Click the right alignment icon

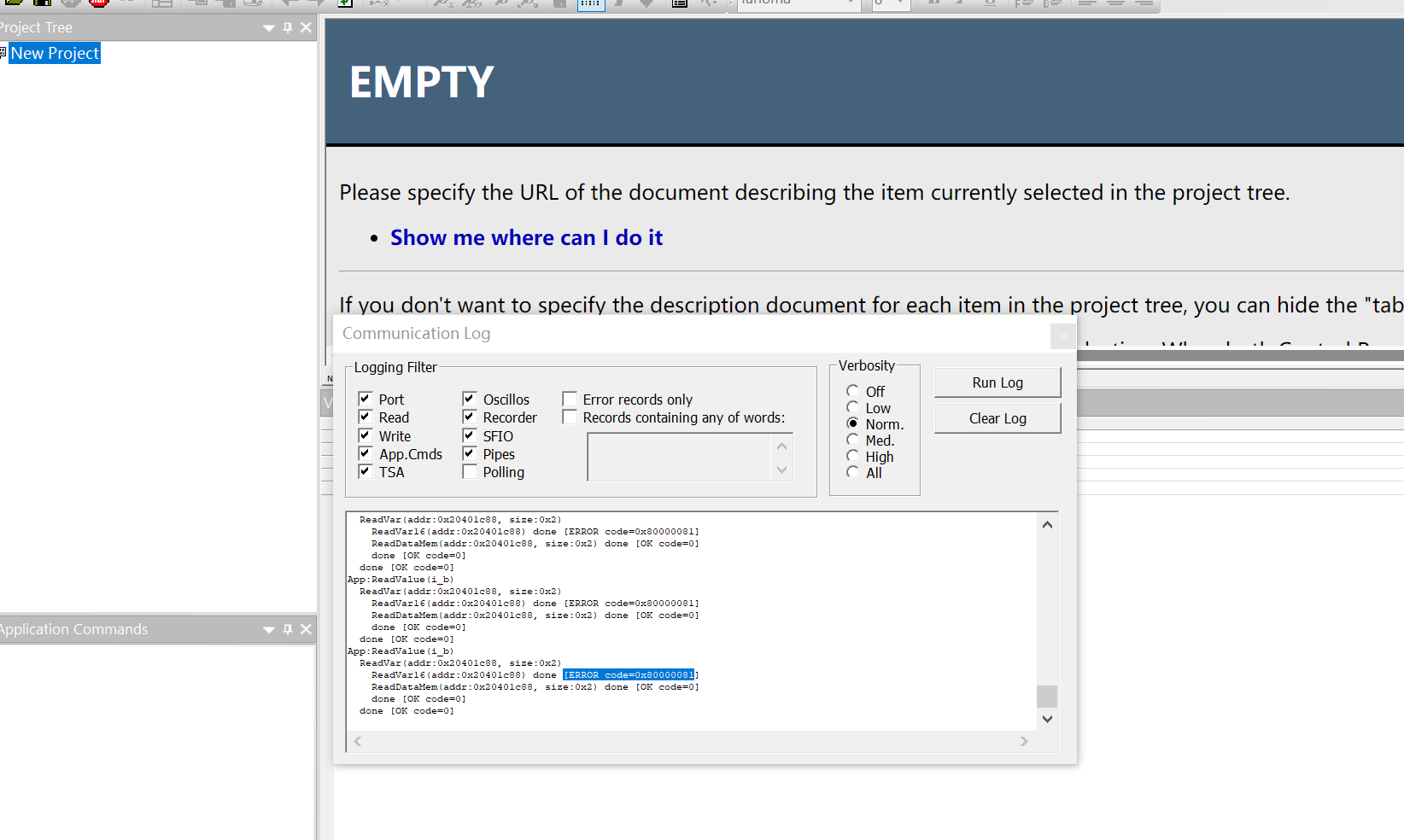tap(1145, 4)
